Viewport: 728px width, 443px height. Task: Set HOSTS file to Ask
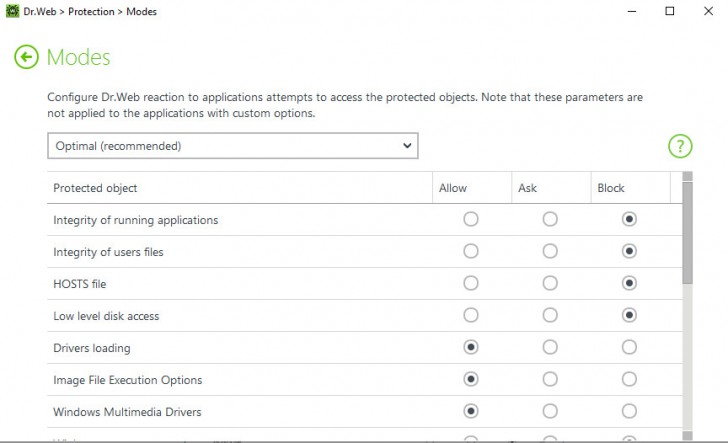[550, 283]
